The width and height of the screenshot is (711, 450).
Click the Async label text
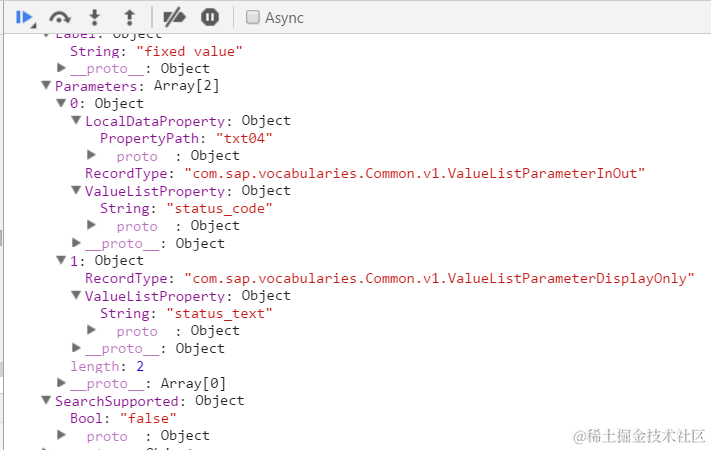[x=284, y=18]
